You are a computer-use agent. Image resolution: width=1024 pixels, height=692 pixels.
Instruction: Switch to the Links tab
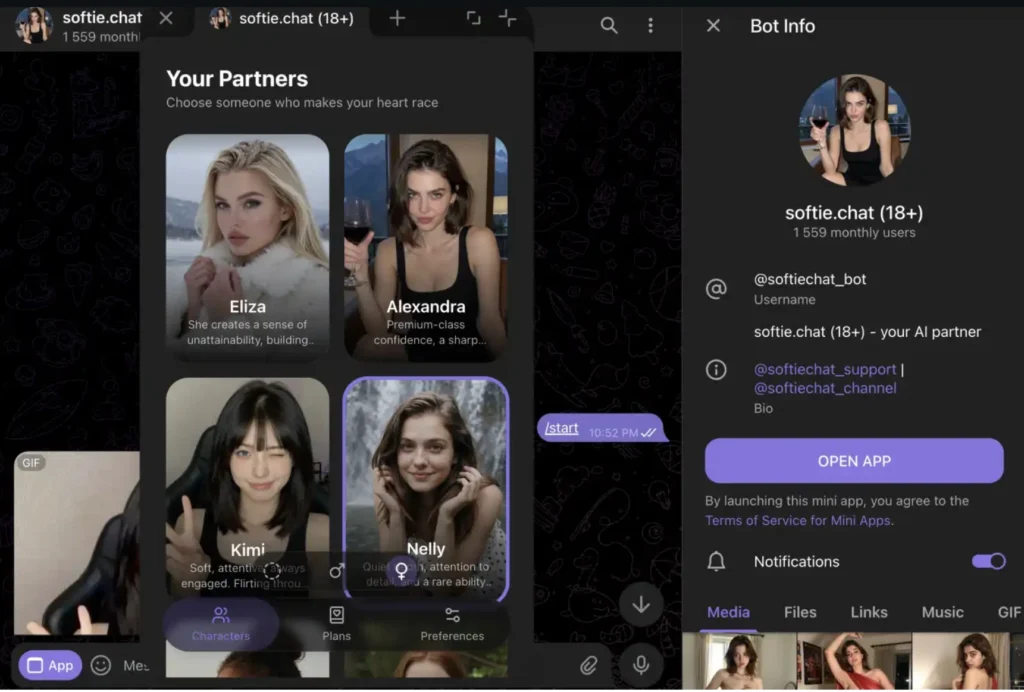tap(869, 612)
